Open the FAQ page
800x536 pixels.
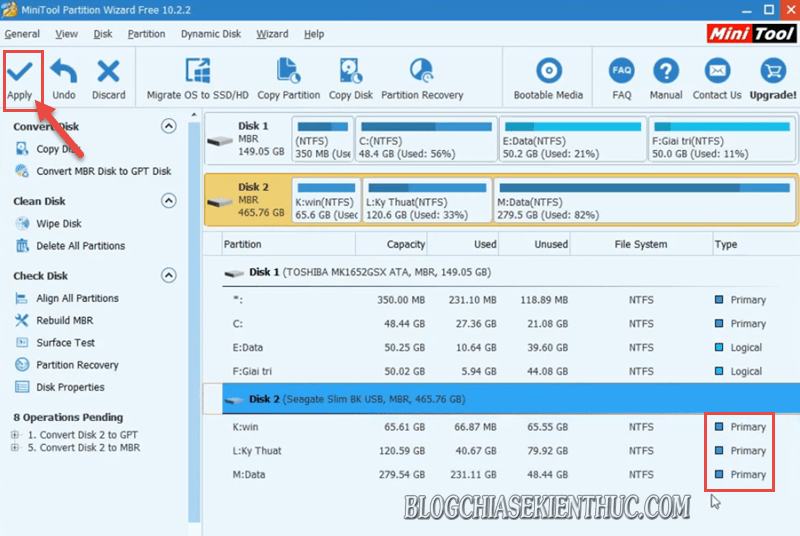(621, 79)
